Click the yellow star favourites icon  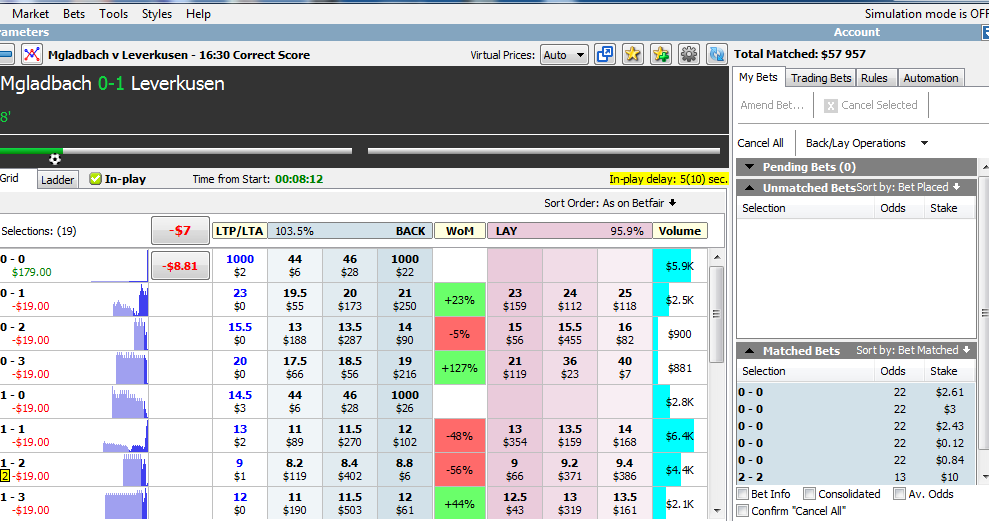[x=632, y=54]
